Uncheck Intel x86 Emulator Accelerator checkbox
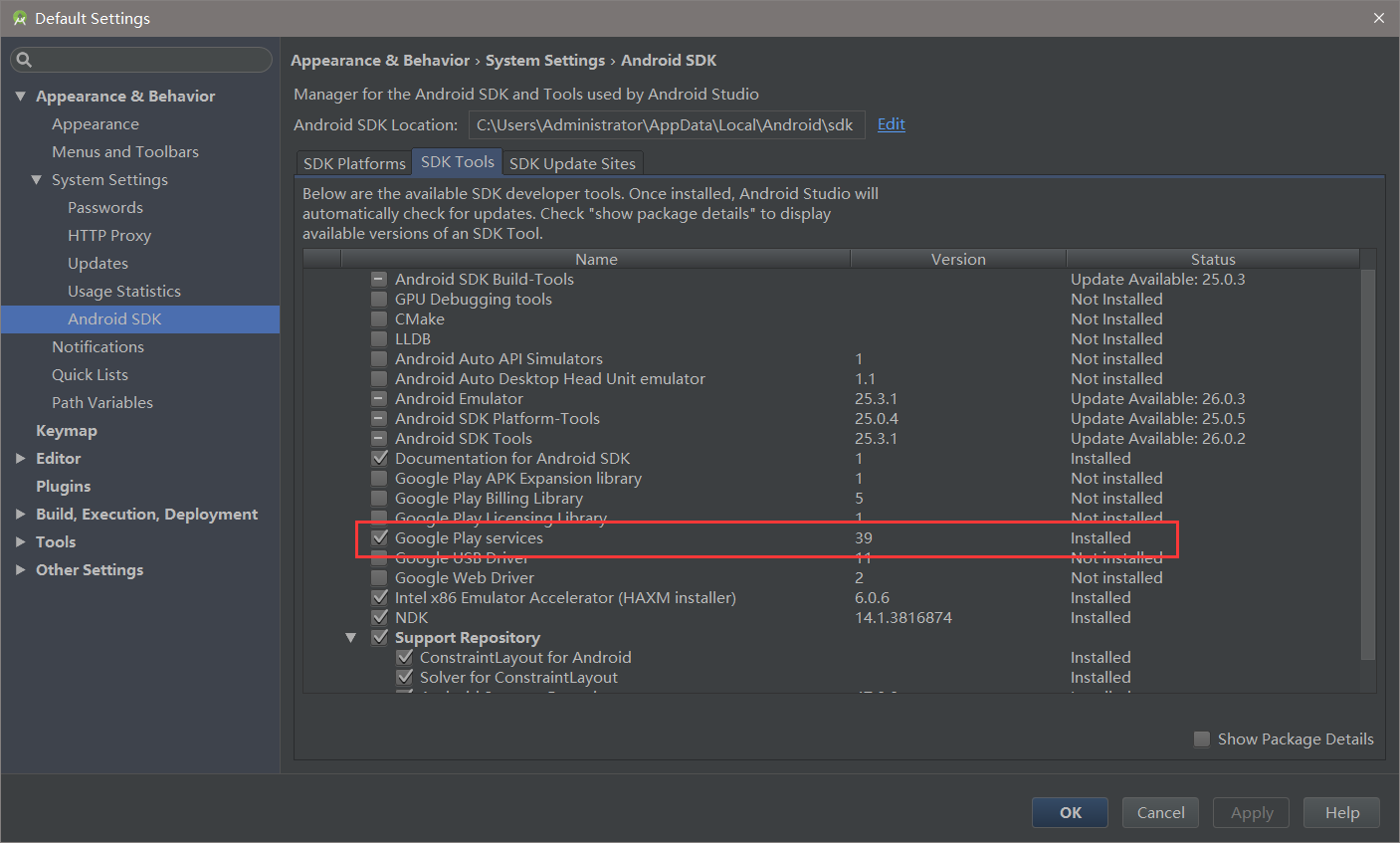1400x843 pixels. (379, 598)
